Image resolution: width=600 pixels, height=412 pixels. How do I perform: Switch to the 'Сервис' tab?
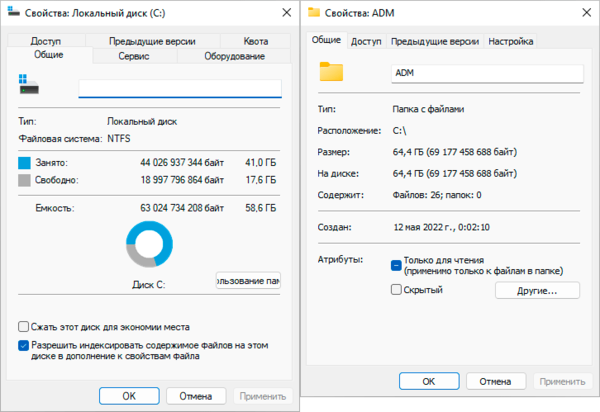134,56
